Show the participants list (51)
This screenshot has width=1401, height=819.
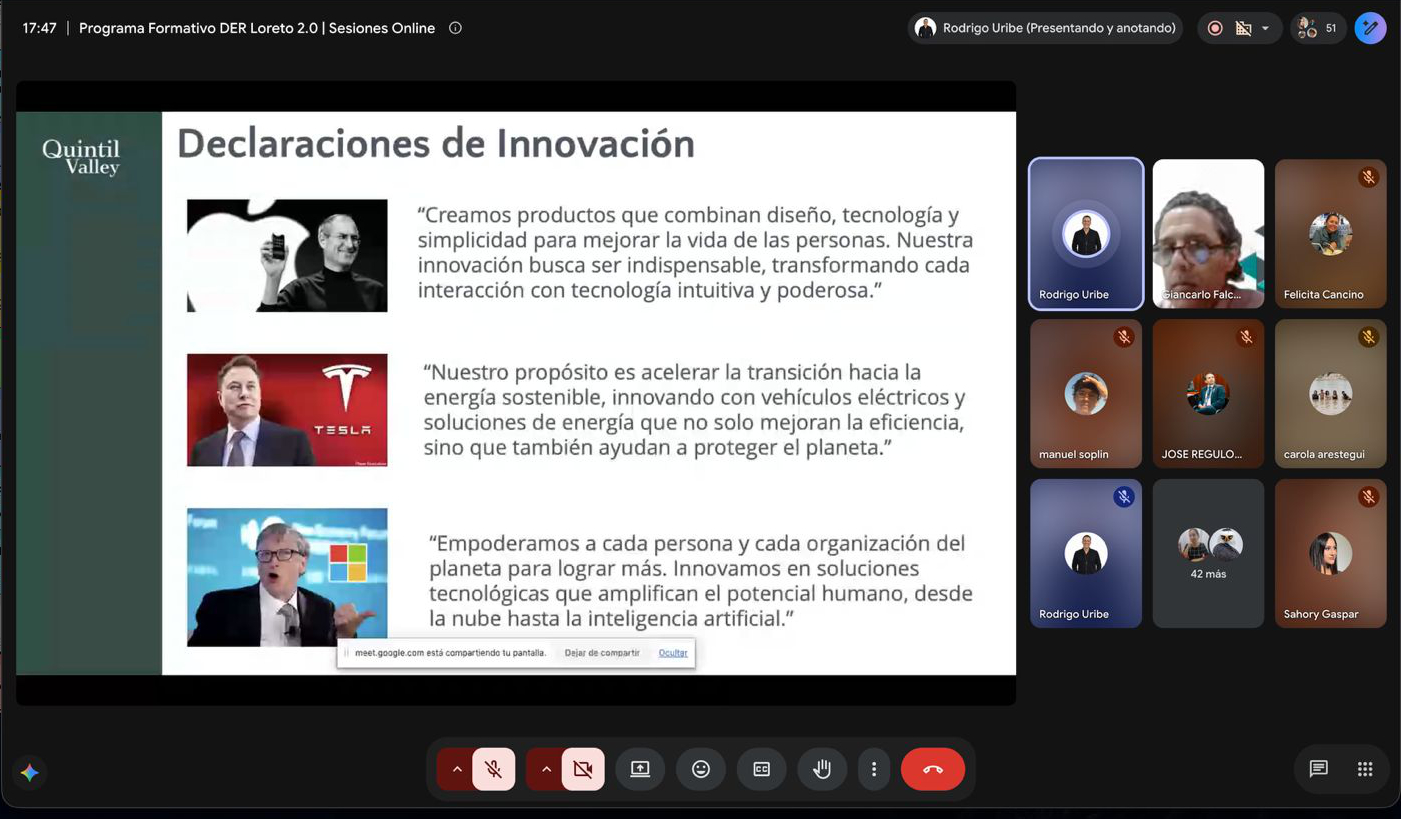pyautogui.click(x=1317, y=28)
